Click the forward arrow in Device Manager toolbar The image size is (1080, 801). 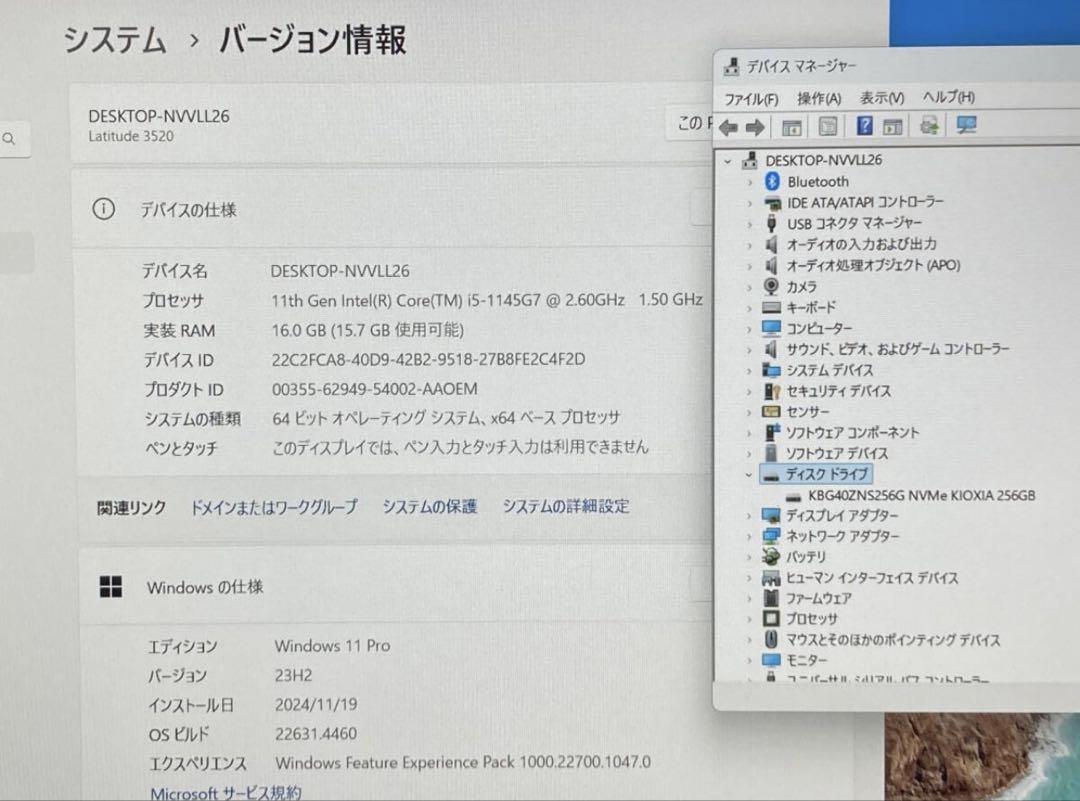pyautogui.click(x=755, y=127)
